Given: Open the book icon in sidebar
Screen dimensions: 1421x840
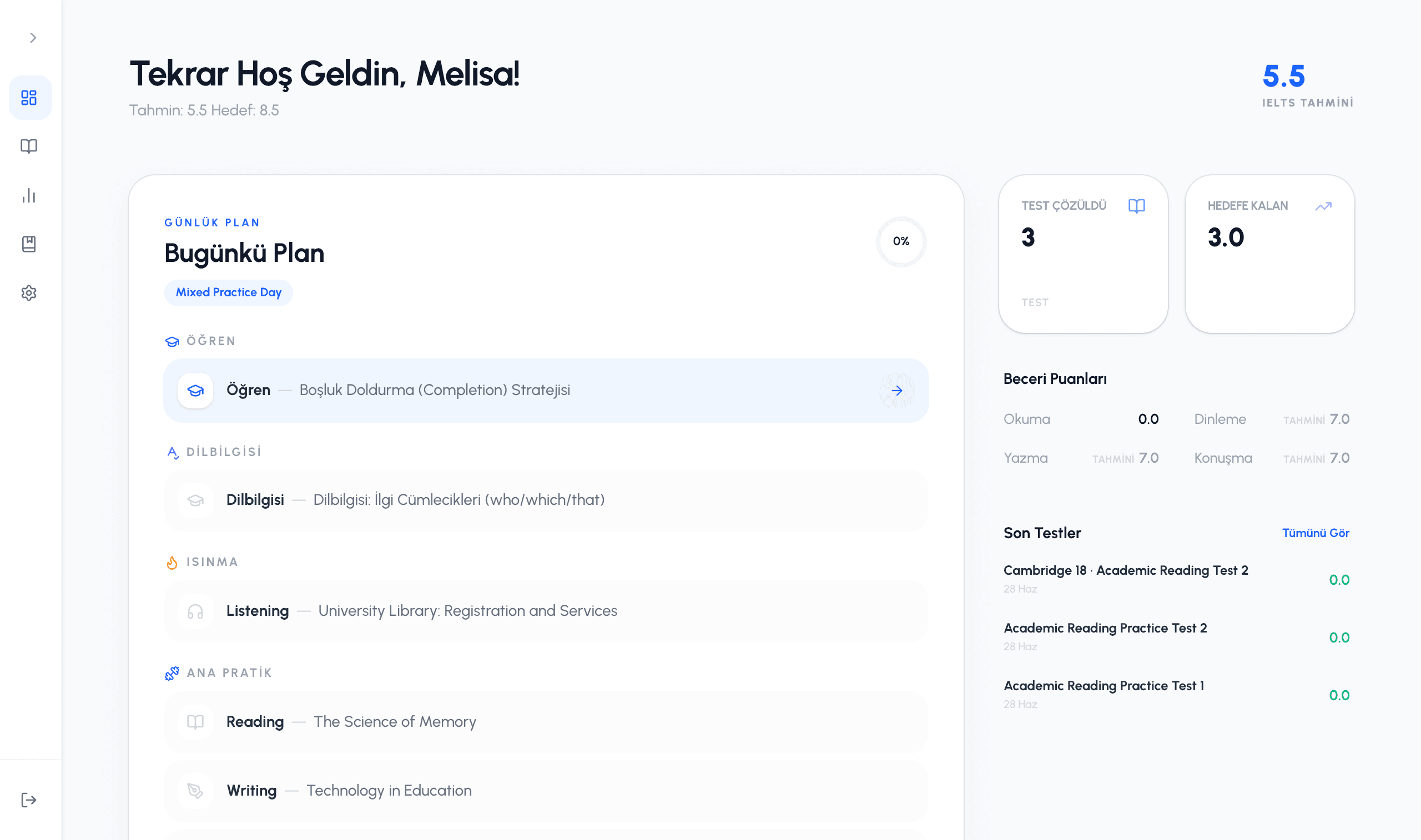Looking at the screenshot, I should coord(29,146).
